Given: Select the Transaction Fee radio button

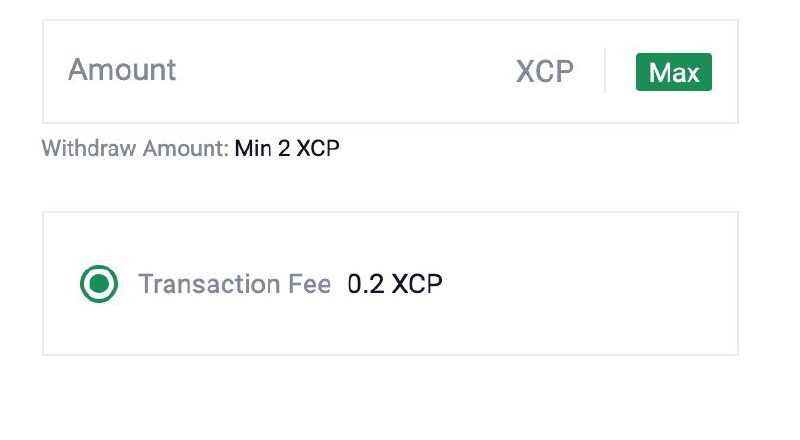Looking at the screenshot, I should (99, 284).
